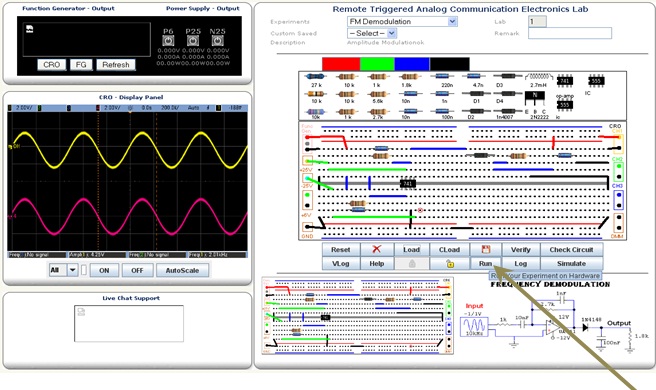The image size is (656, 390).
Task: Expand the Custom Saved Select dropdown
Action: point(372,33)
